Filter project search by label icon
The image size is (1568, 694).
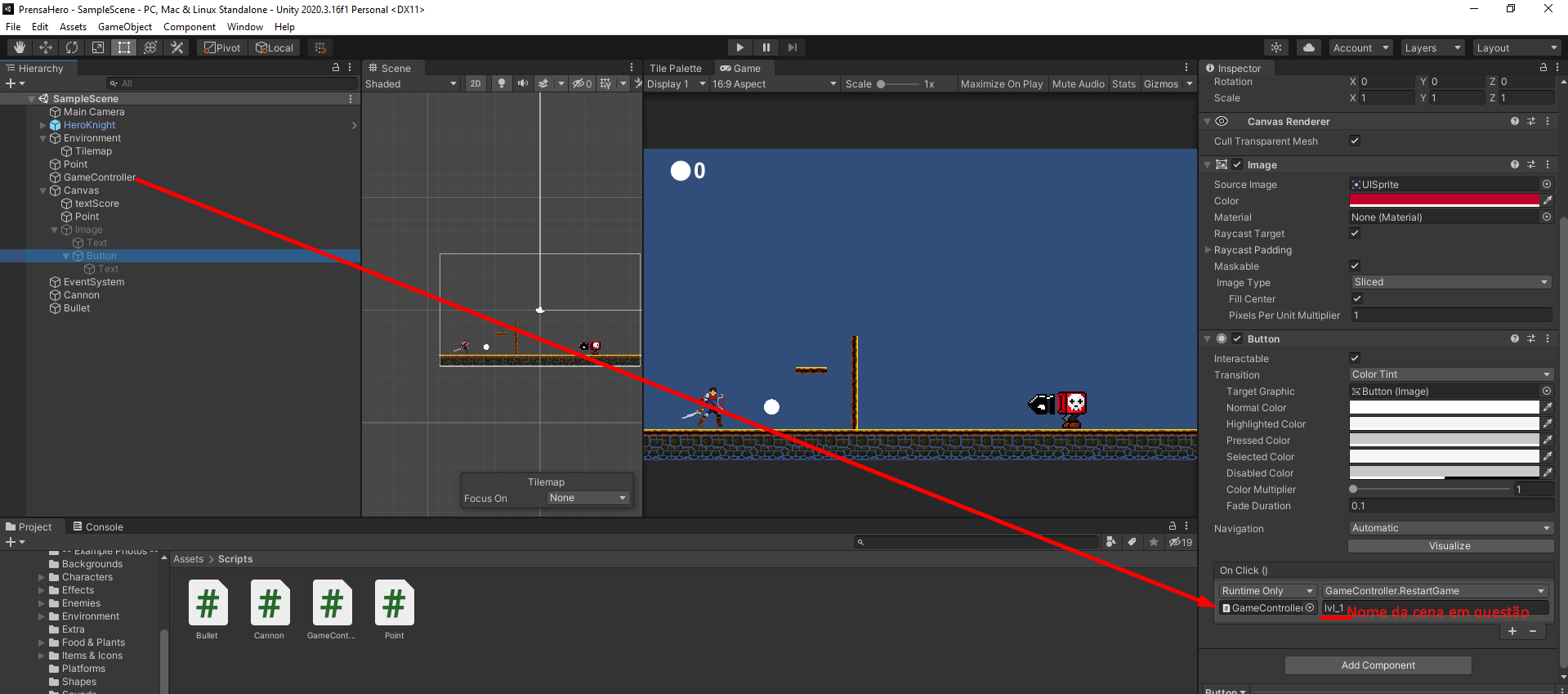1132,541
